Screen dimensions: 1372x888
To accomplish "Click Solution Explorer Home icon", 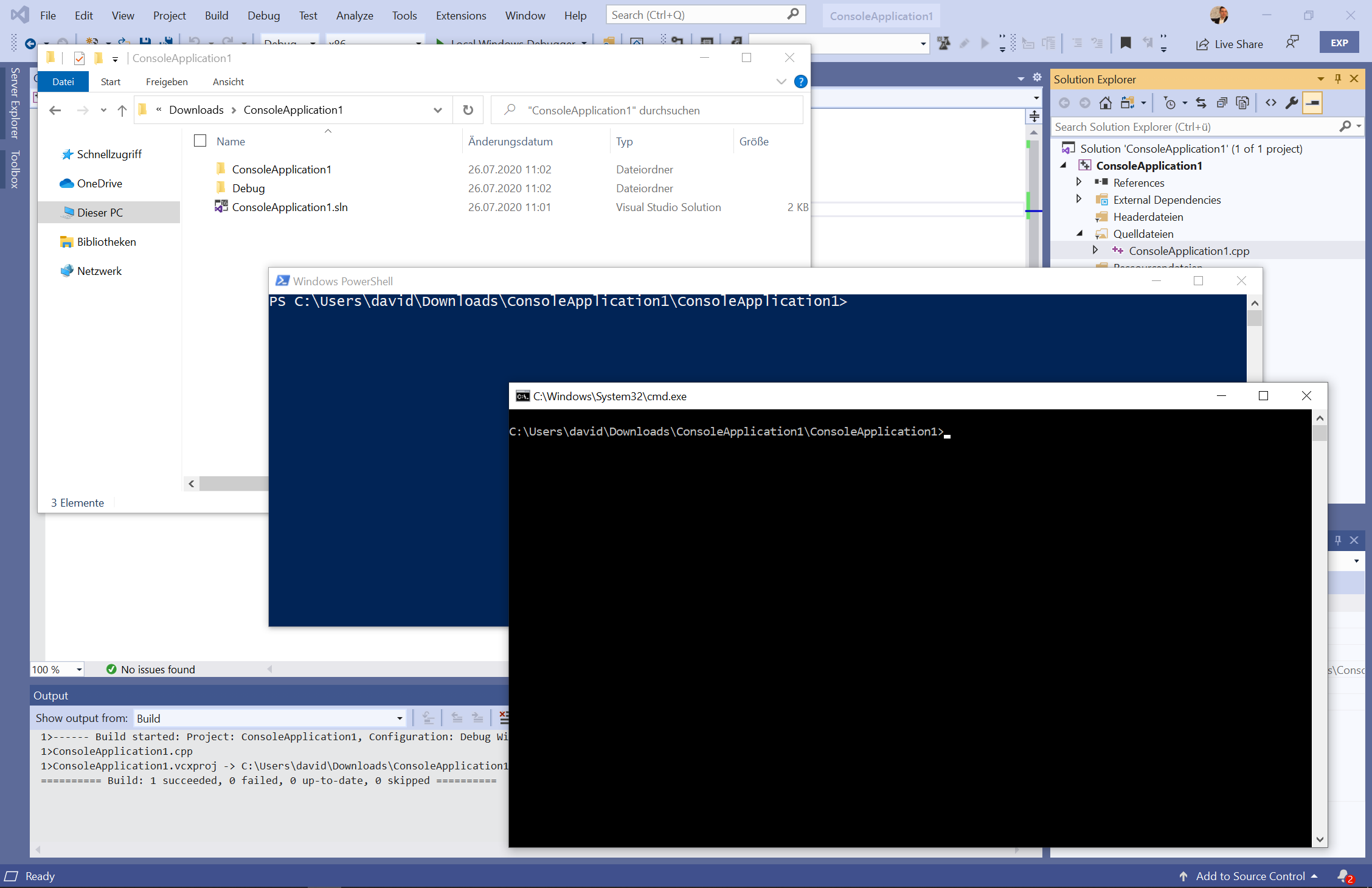I will point(1106,103).
